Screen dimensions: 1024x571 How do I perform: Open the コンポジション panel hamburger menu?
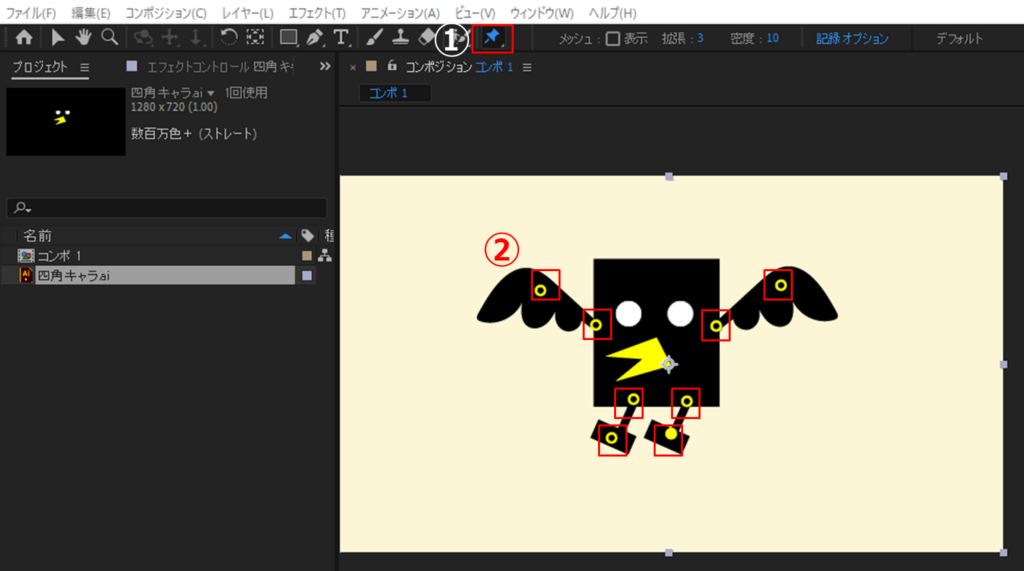527,67
